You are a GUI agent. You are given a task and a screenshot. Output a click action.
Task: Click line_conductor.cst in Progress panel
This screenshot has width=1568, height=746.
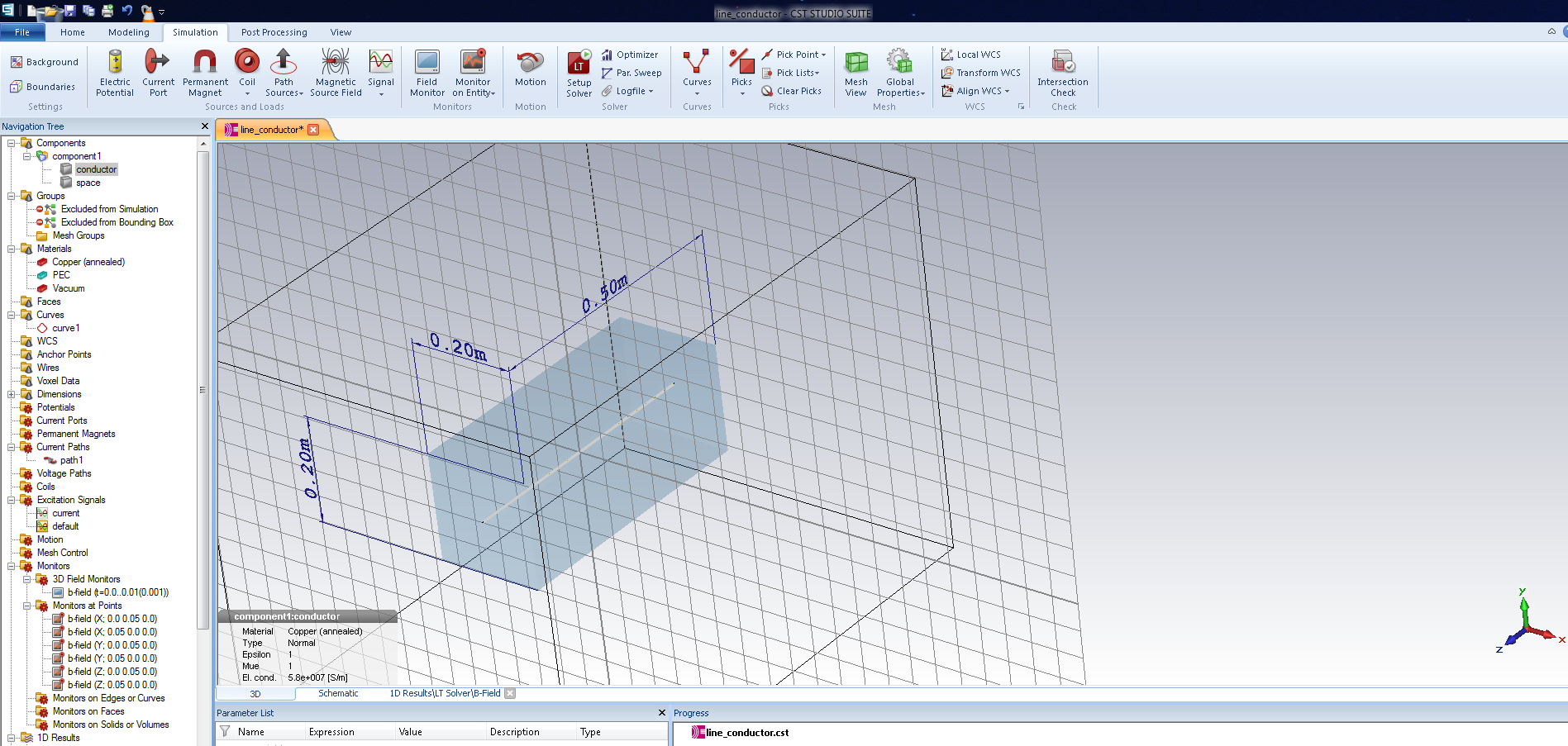pos(747,732)
